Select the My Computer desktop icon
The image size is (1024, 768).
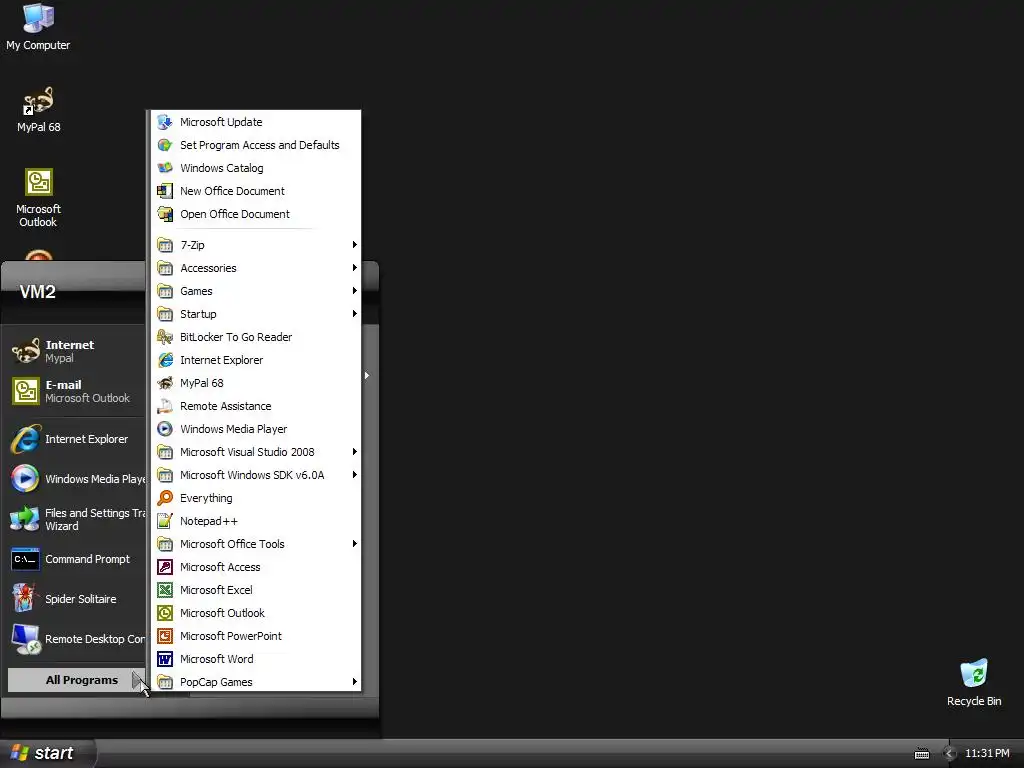tap(38, 27)
